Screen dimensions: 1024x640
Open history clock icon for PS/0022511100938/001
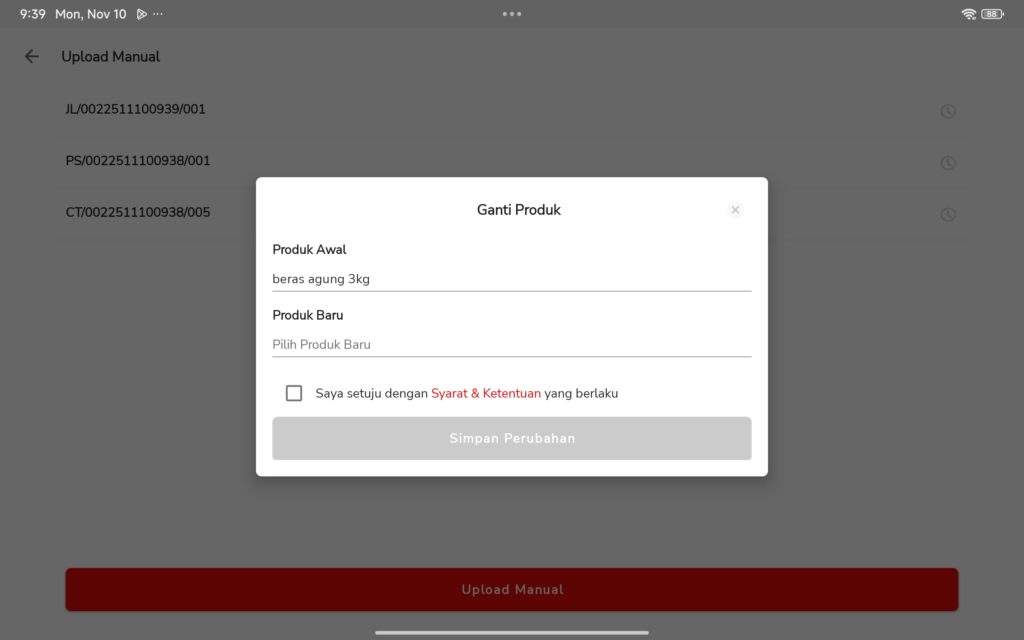(x=948, y=163)
